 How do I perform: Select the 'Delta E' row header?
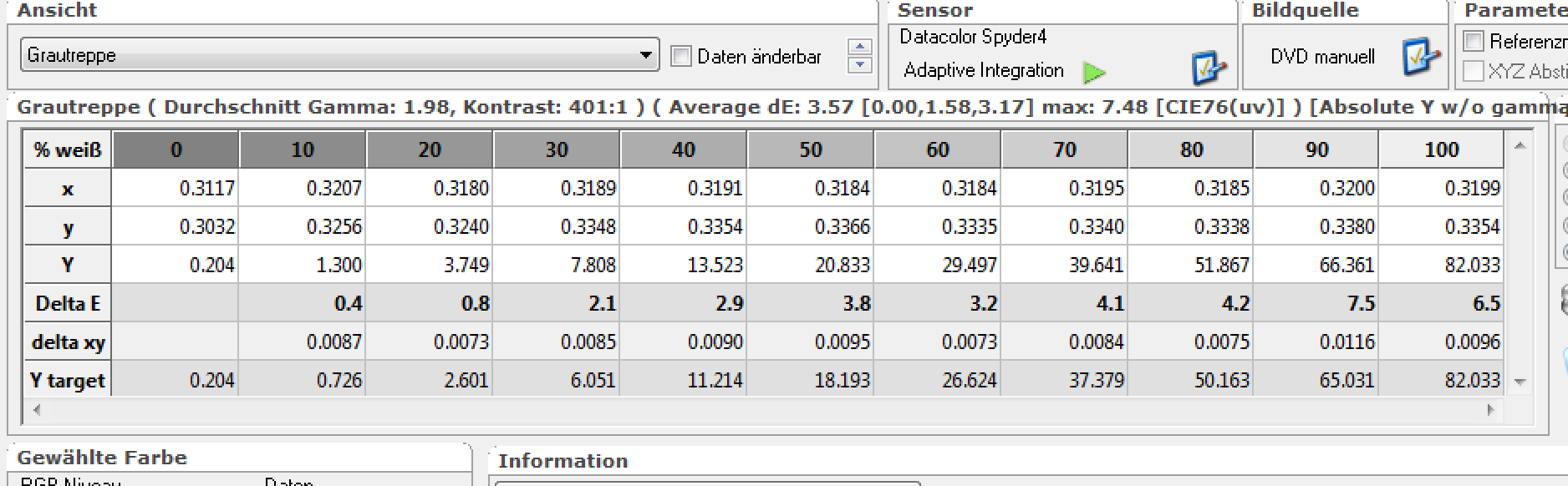[x=68, y=303]
